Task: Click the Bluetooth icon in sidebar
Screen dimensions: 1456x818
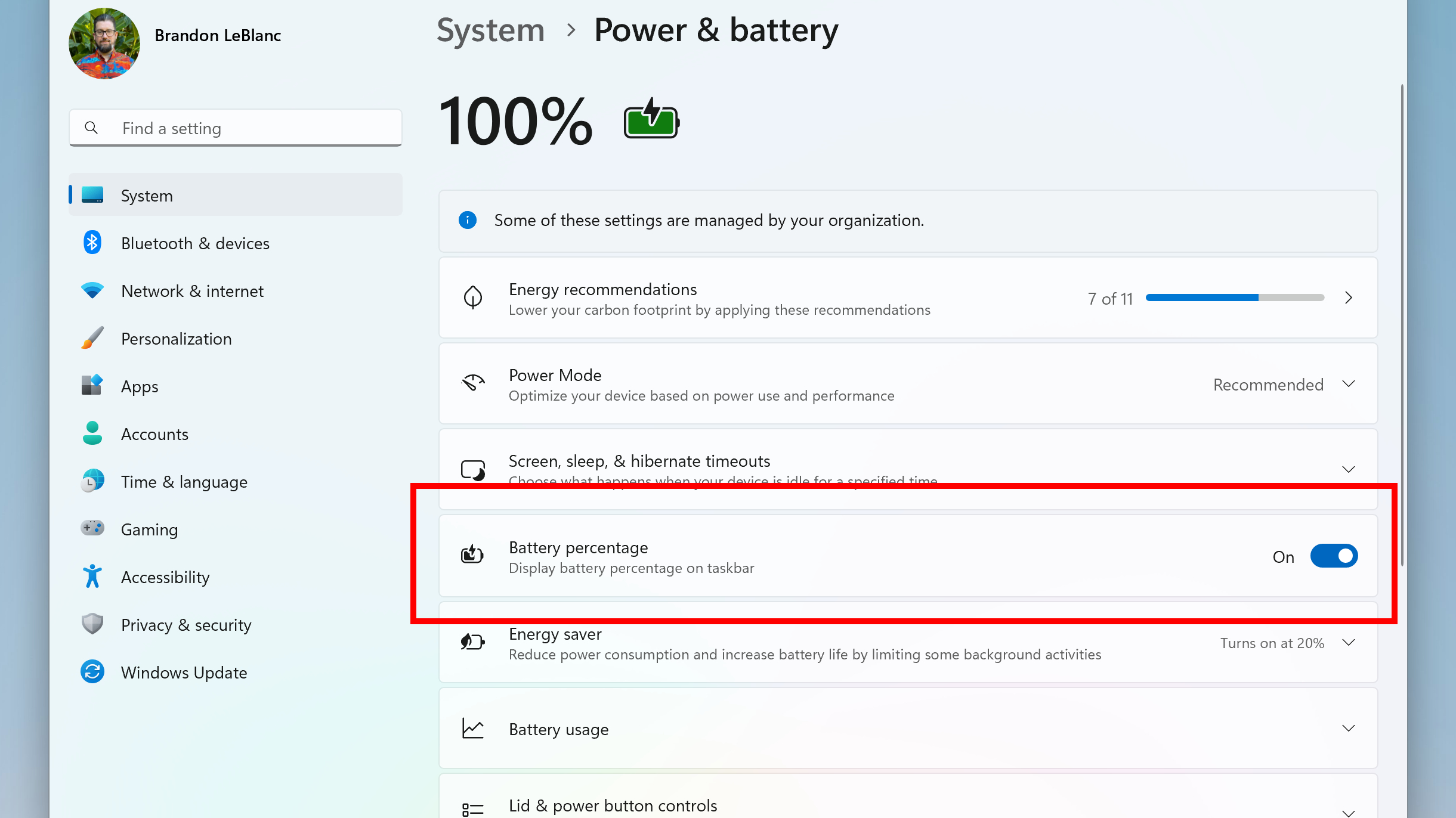Action: 92,243
